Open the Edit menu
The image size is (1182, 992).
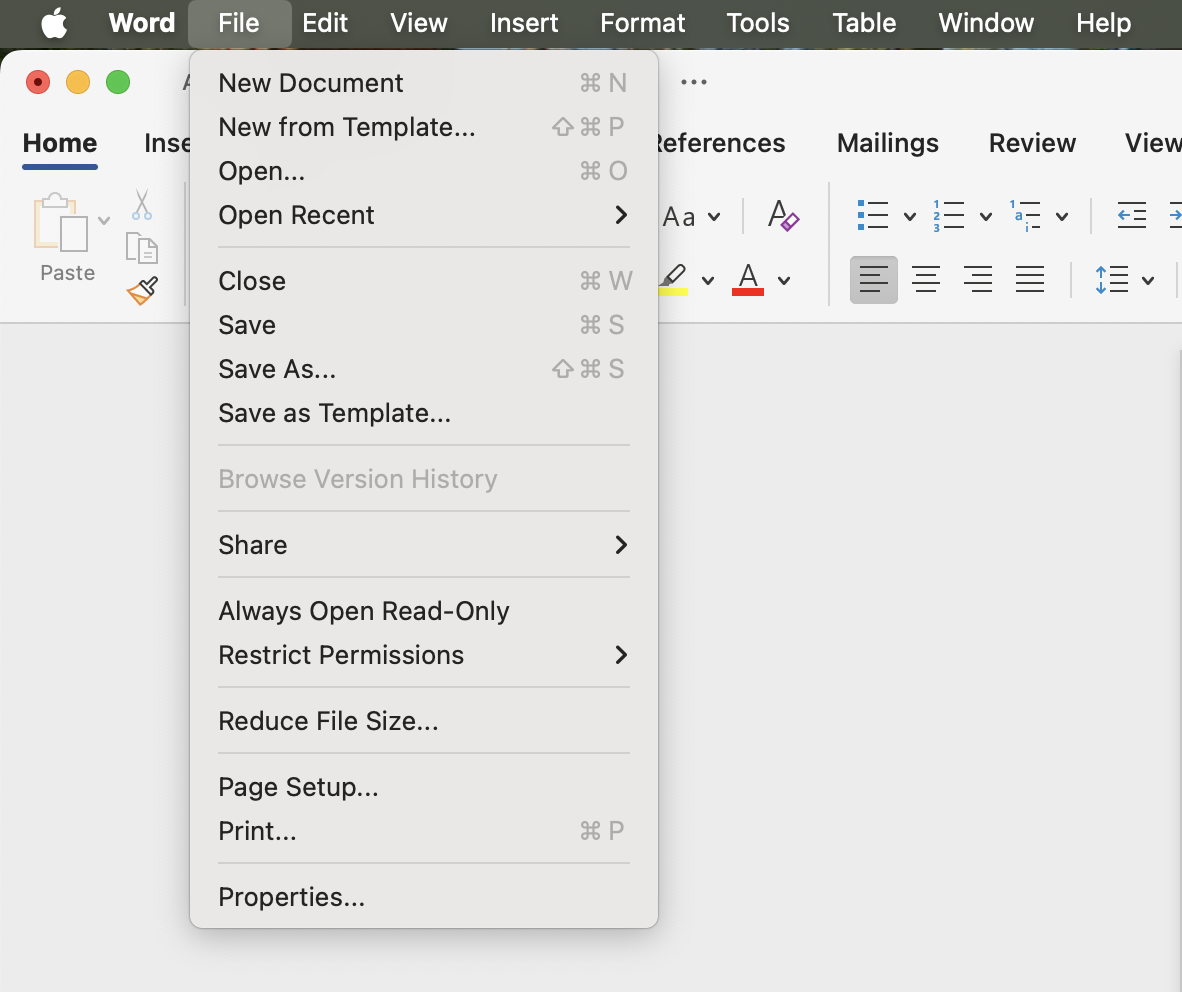point(325,23)
